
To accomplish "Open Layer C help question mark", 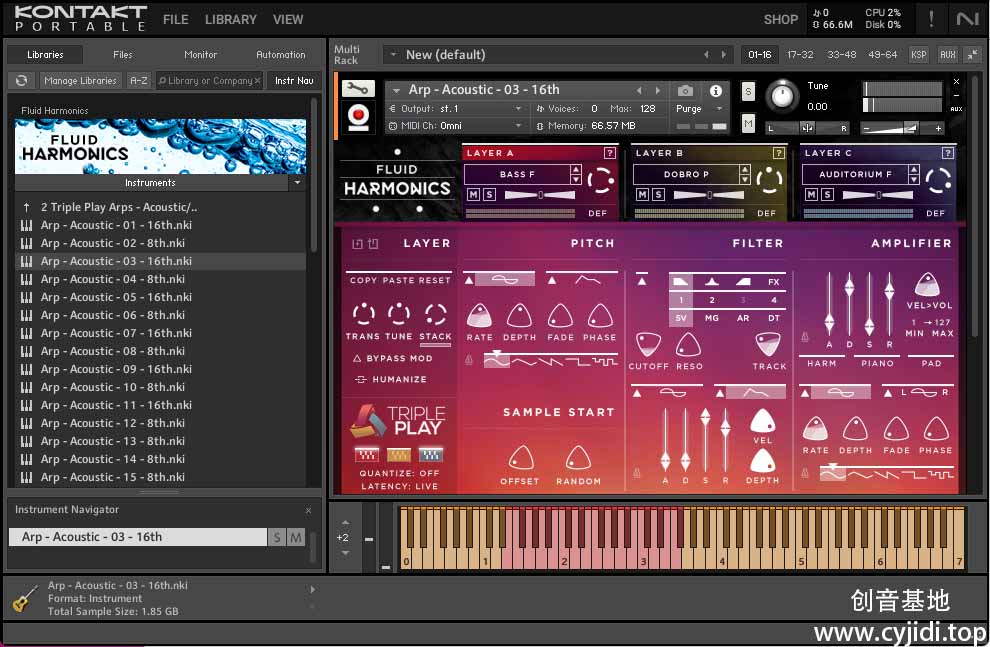I will tap(947, 153).
